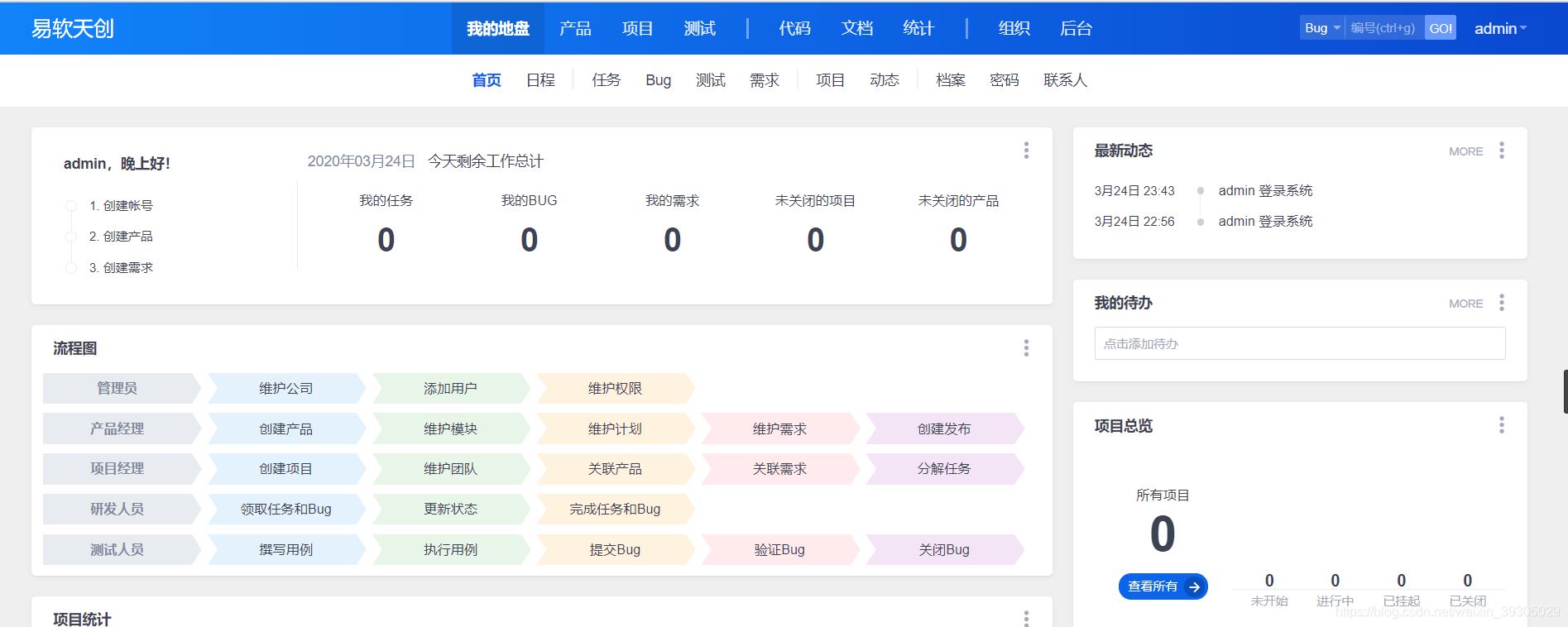Viewport: 1568px width, 627px height.
Task: Click 创建发布 flow step
Action: point(945,428)
